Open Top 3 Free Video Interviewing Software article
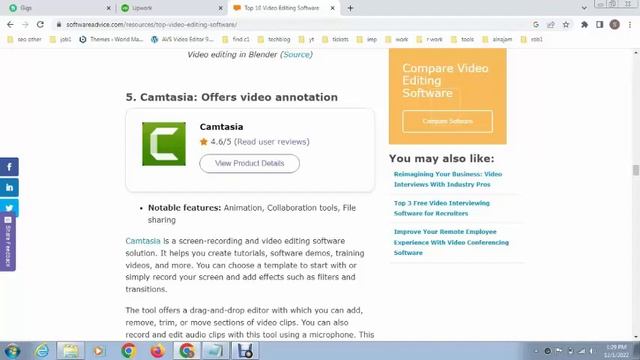Image resolution: width=640 pixels, height=360 pixels. pos(442,208)
